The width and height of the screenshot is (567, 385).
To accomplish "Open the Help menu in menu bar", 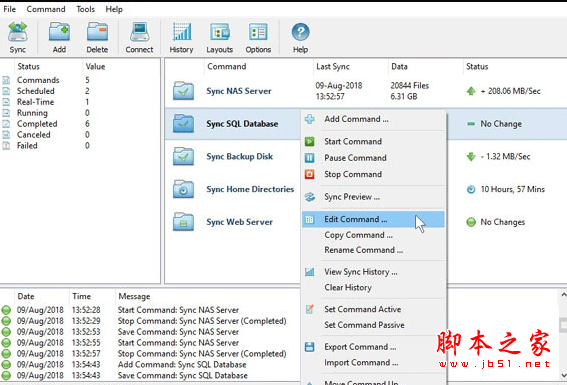I will click(114, 9).
